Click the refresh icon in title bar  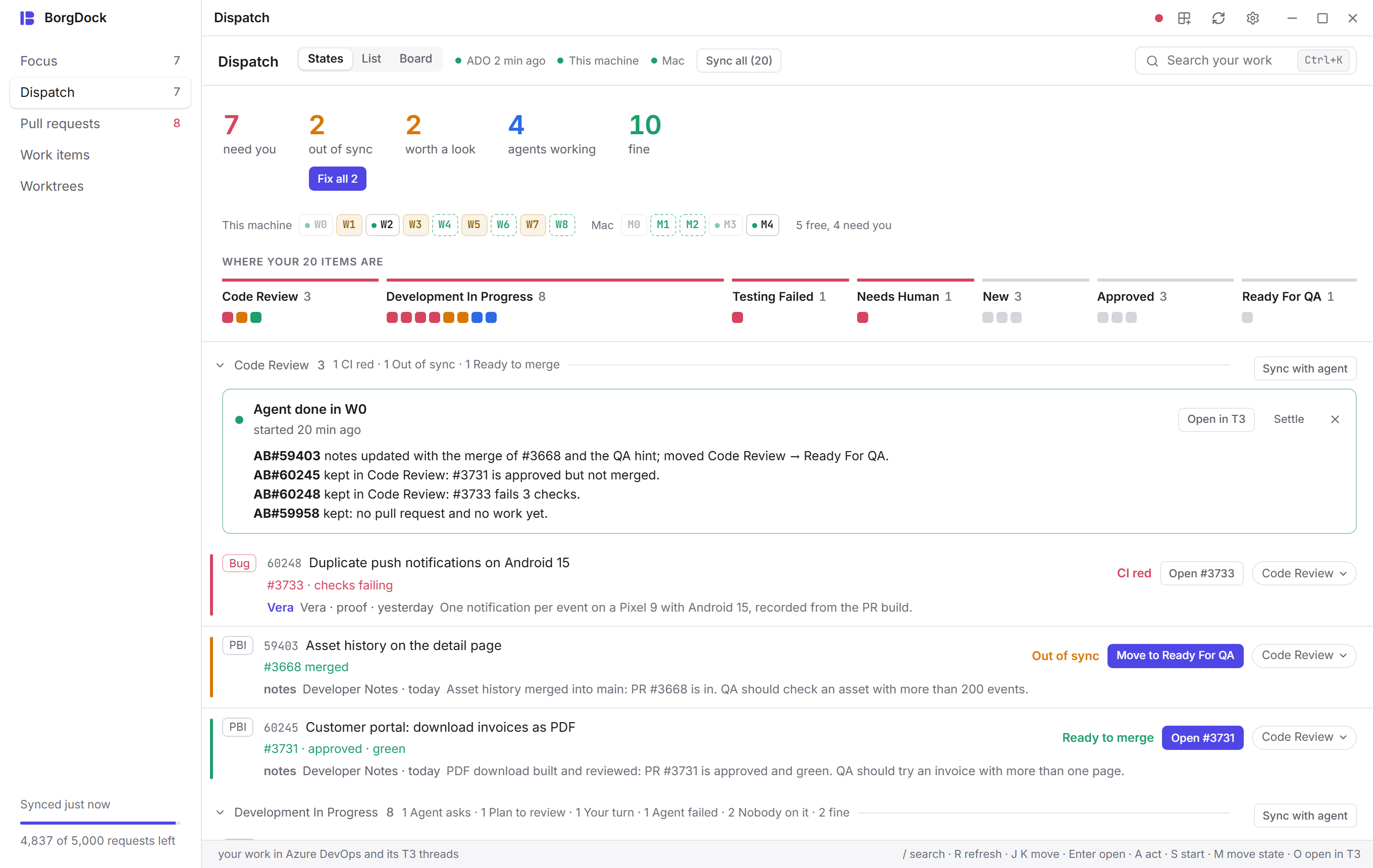[1219, 18]
